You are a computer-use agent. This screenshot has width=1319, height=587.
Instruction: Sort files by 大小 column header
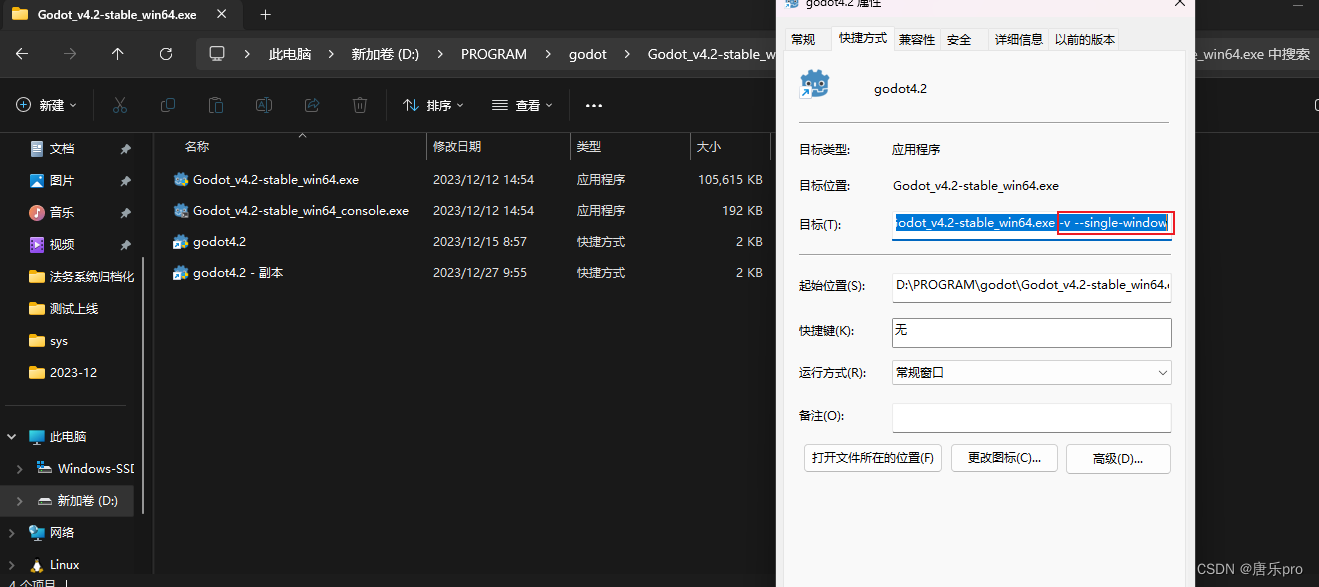coord(709,147)
